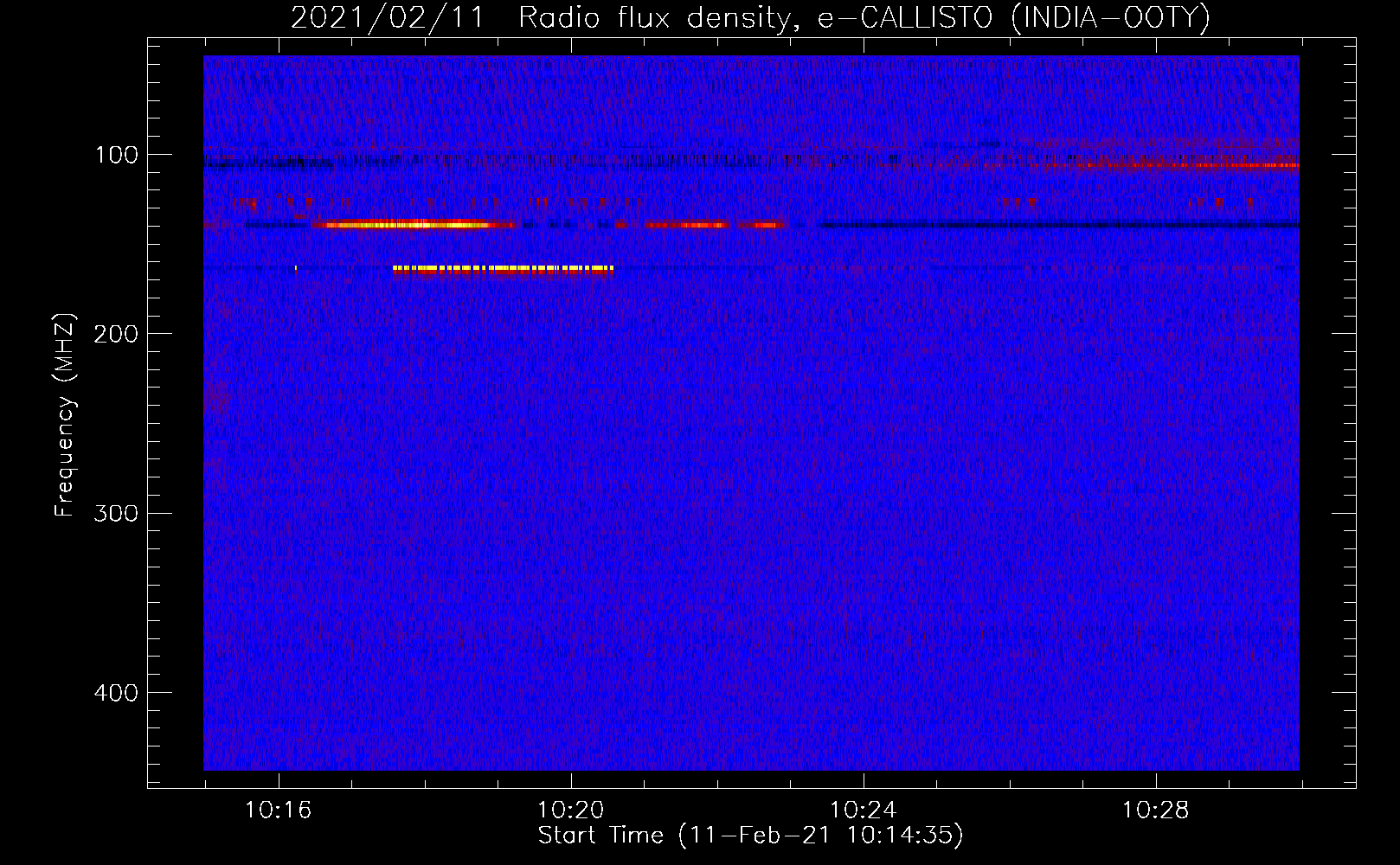The height and width of the screenshot is (865, 1400).
Task: Click the bright yellow burst near 160 MHz
Action: pyautogui.click(x=503, y=269)
